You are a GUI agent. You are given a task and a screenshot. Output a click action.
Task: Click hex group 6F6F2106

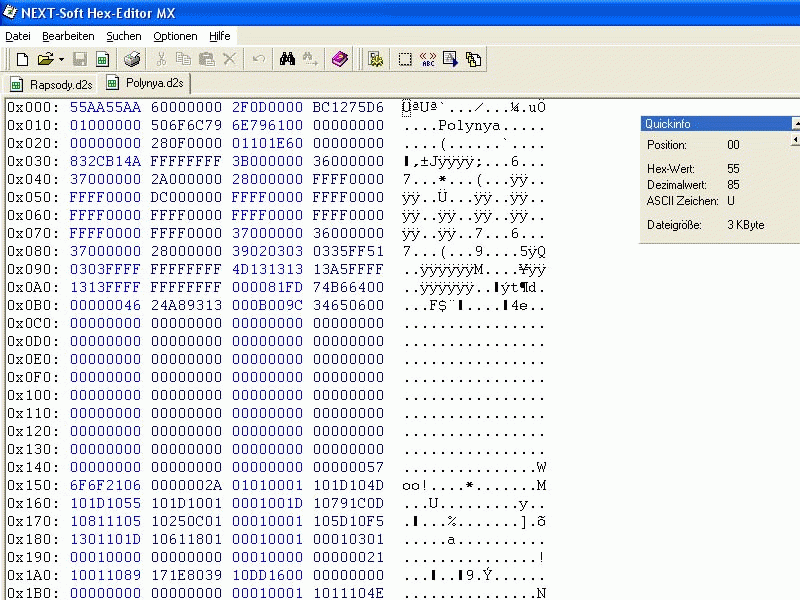click(x=105, y=485)
